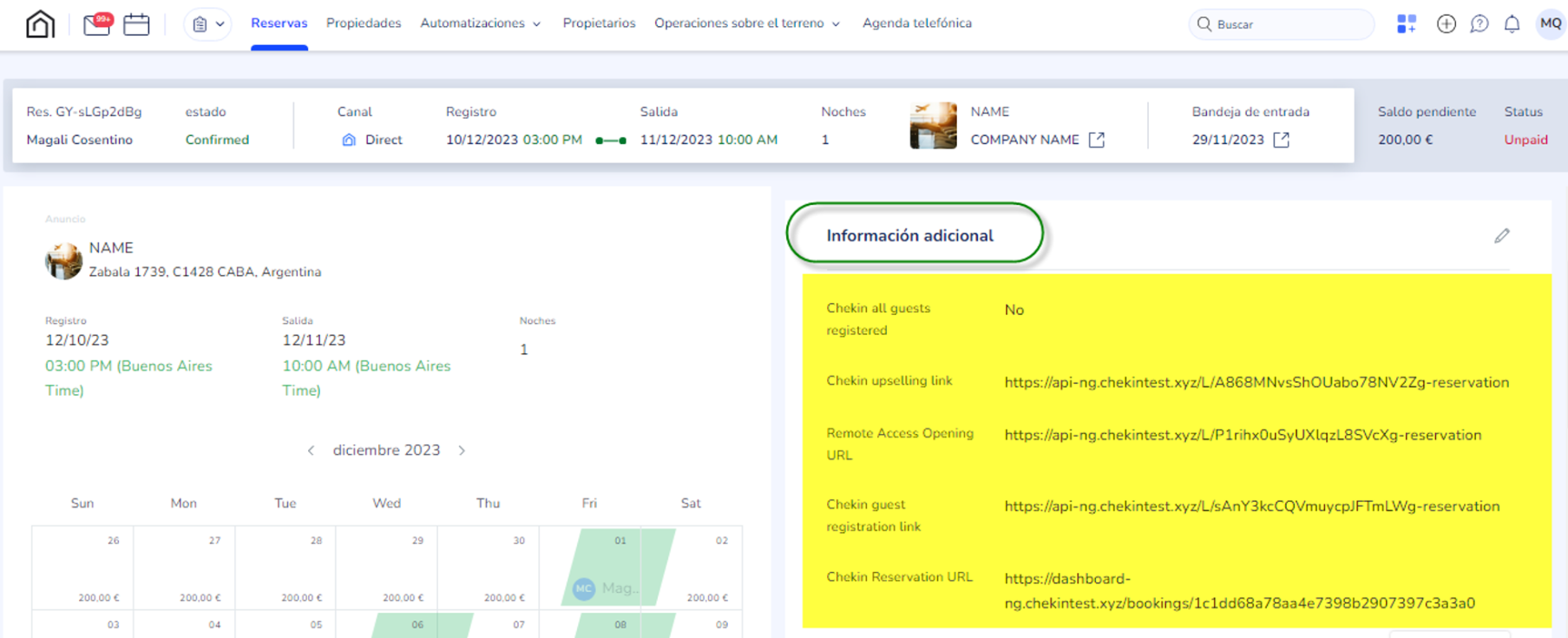The width and height of the screenshot is (1568, 638).
Task: Open the Chekin upselling link URL
Action: tap(1256, 383)
